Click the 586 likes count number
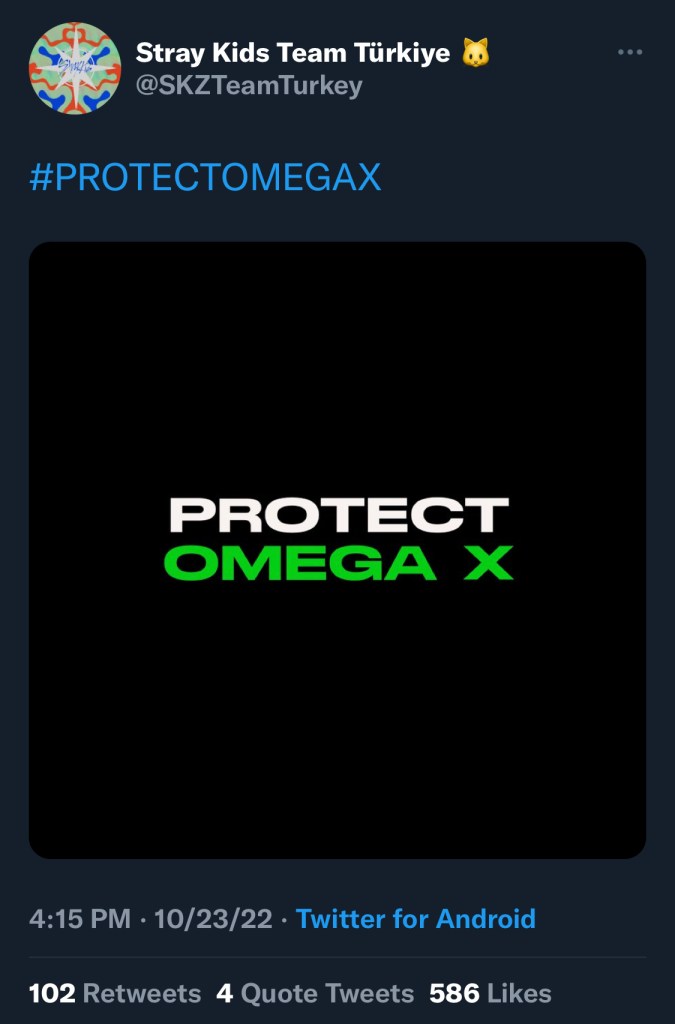 tap(454, 993)
